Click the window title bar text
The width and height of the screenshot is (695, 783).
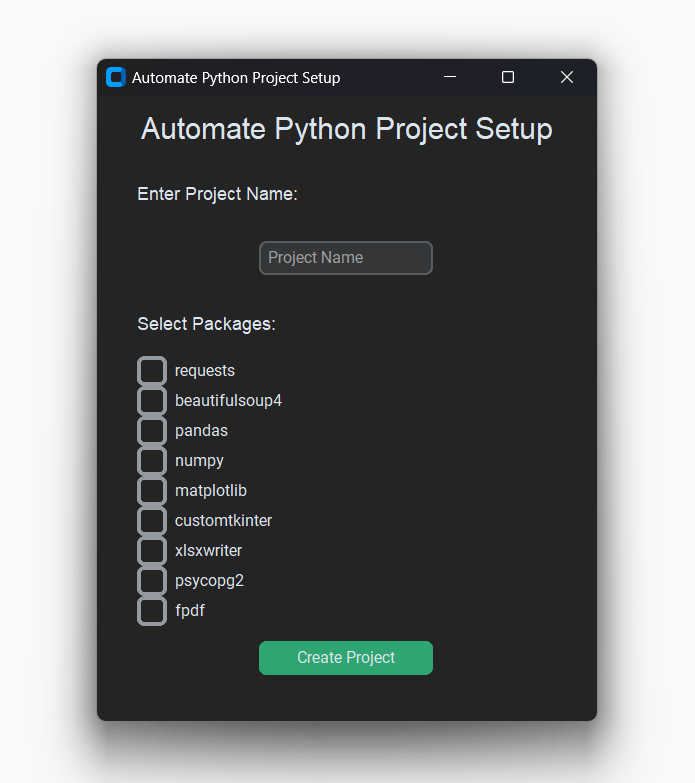pyautogui.click(x=236, y=78)
